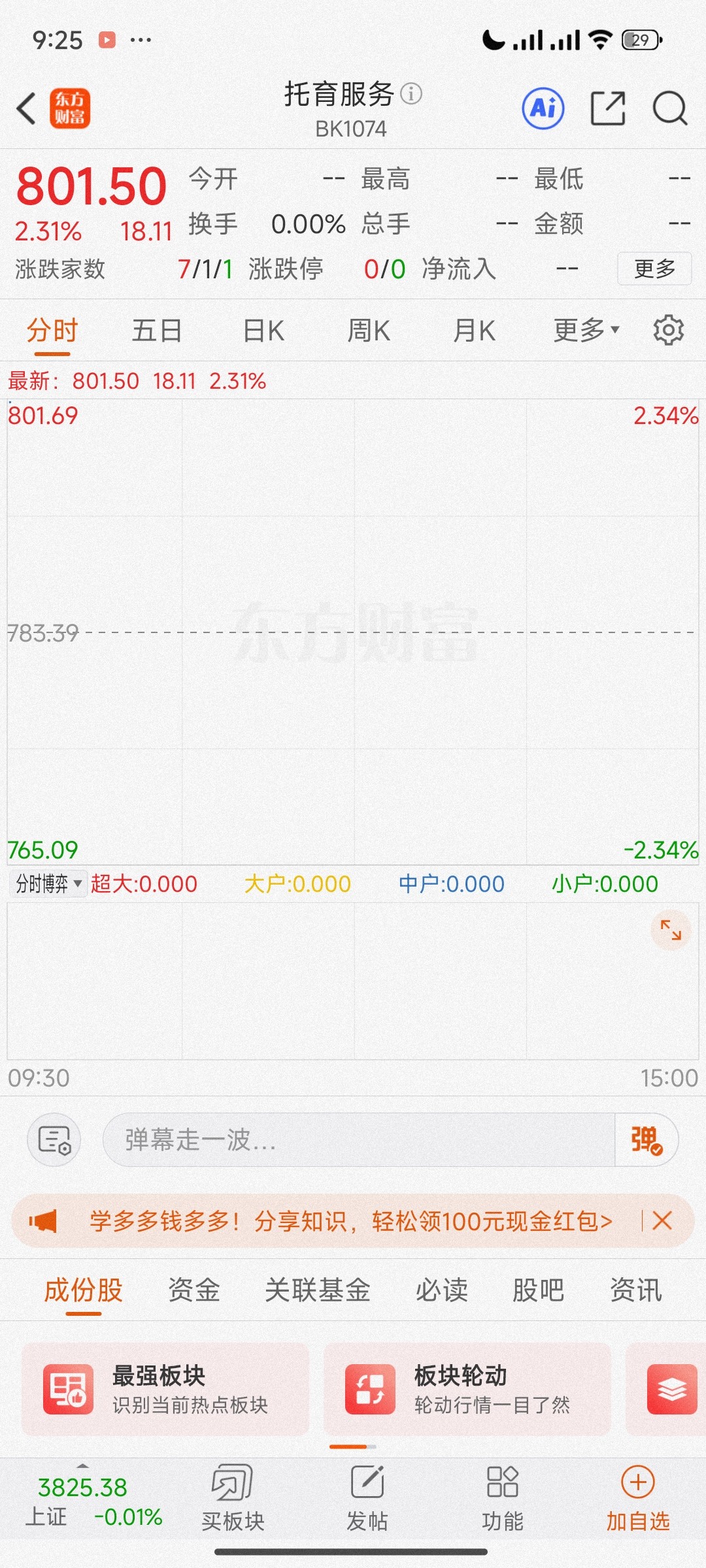Tap the back arrow icon
Viewport: 706px width, 1568px height.
pos(26,108)
